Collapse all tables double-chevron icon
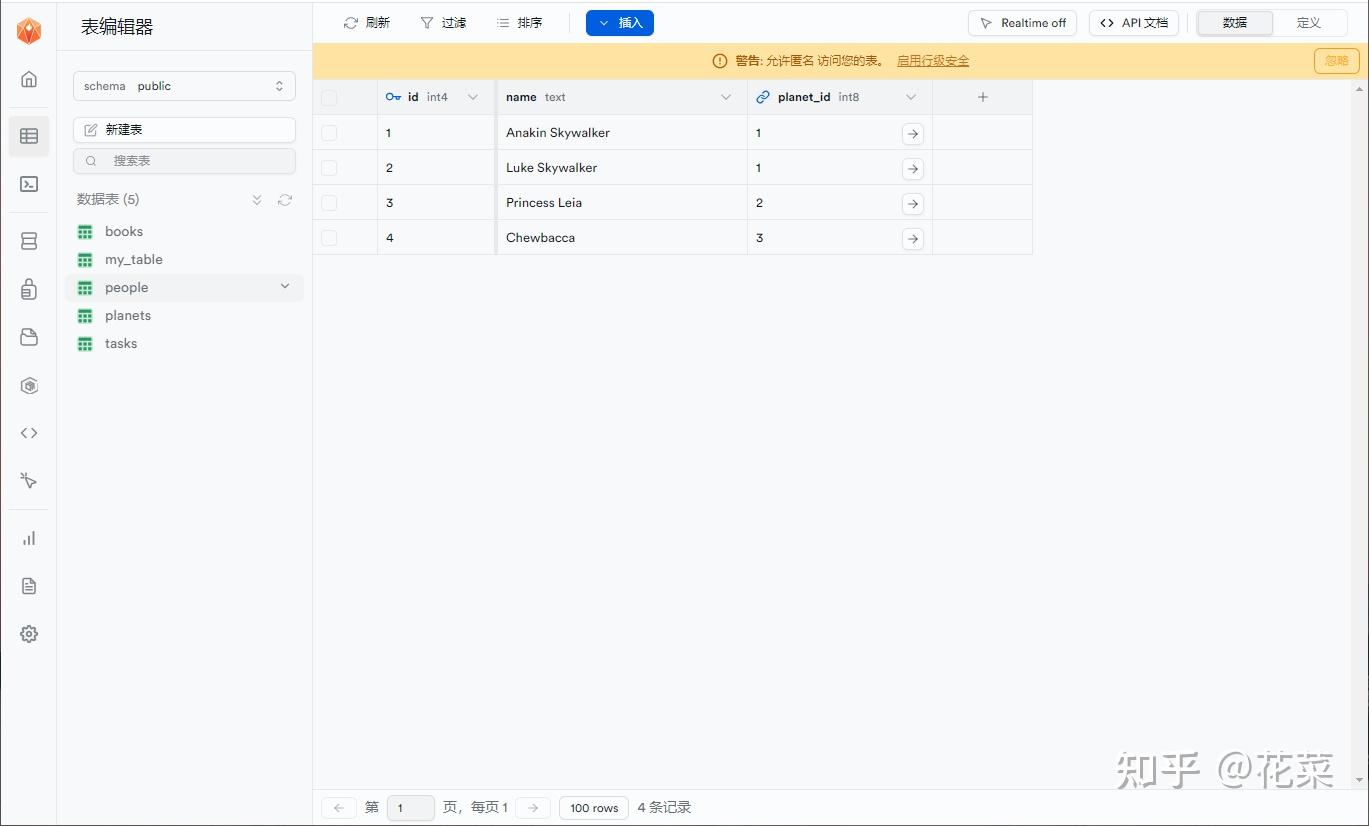The image size is (1369, 826). coord(257,200)
